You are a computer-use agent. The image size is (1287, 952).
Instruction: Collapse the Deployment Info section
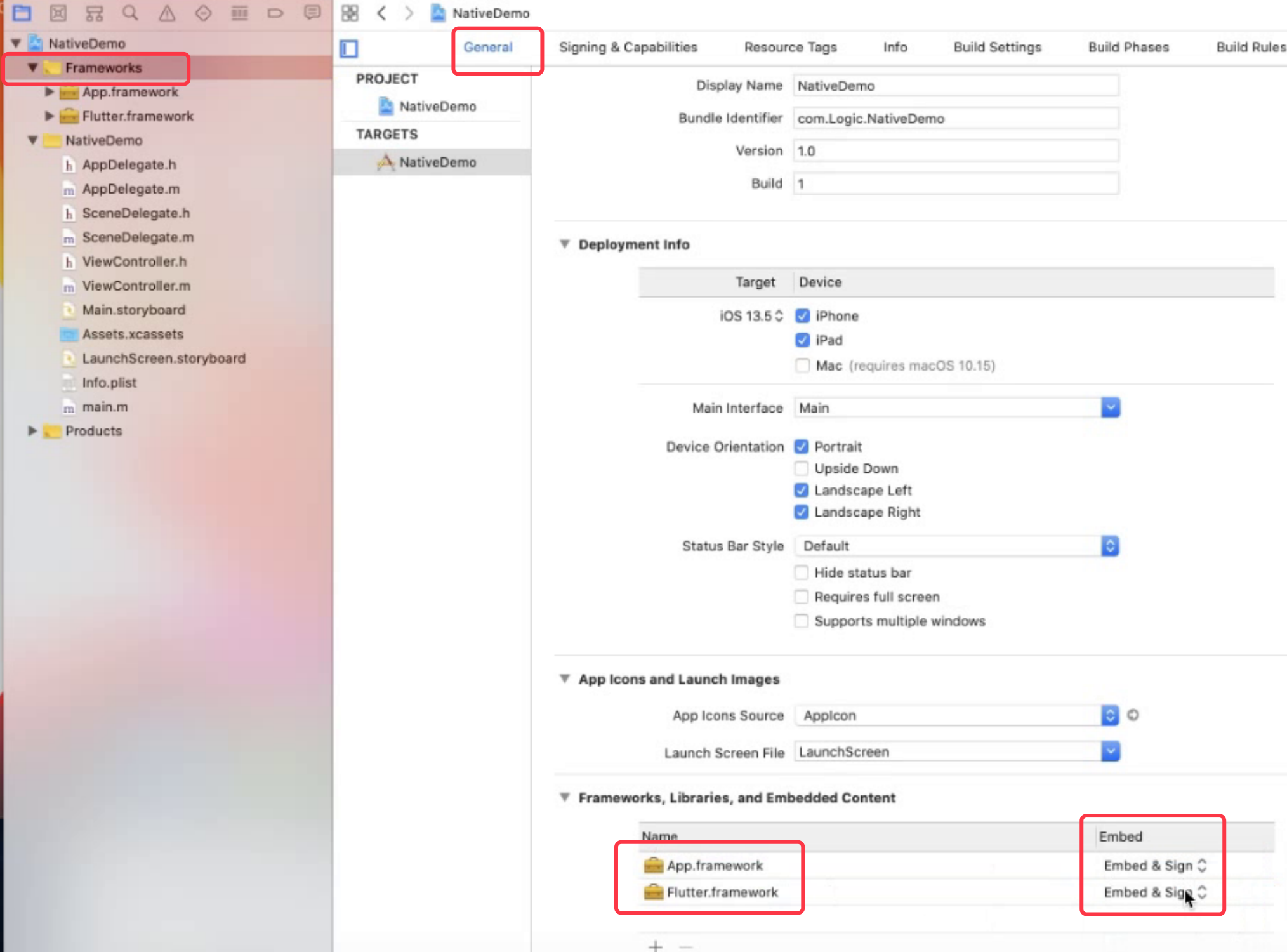point(564,244)
